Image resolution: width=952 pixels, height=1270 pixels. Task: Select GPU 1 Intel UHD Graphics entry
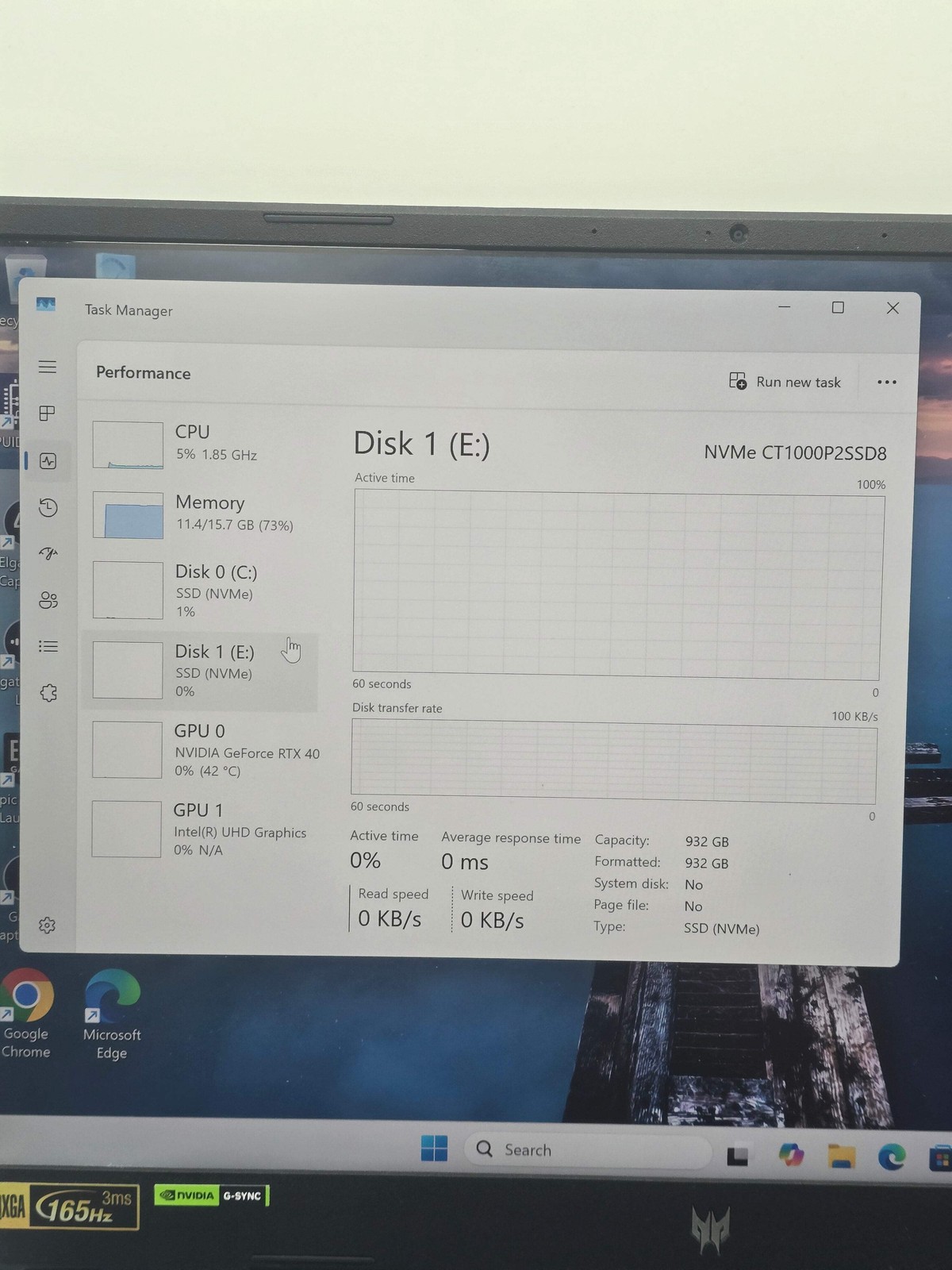(x=205, y=829)
